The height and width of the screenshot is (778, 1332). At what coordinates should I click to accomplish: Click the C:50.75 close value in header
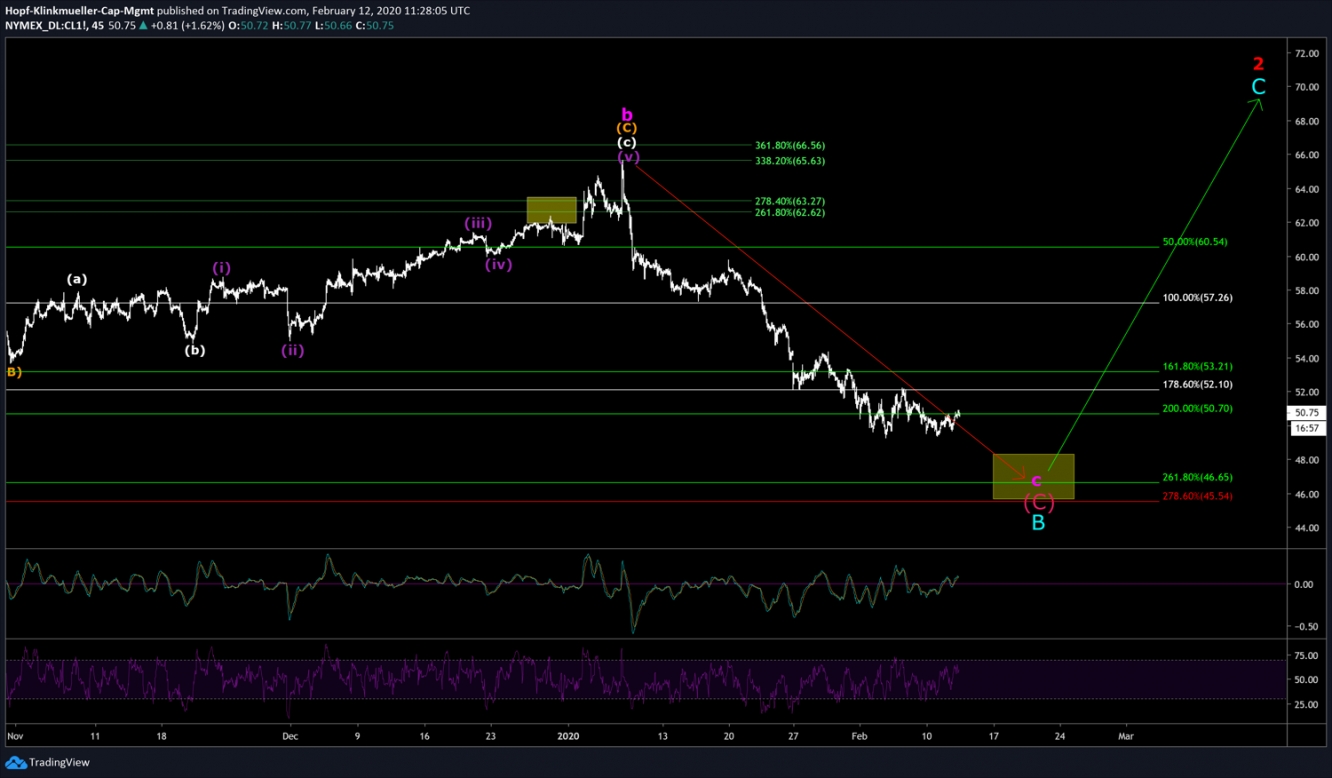pyautogui.click(x=375, y=26)
